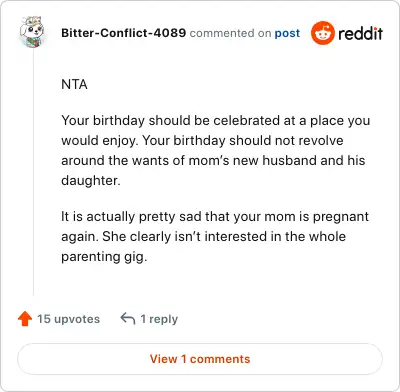Click the word "daughter." ending the paragraph
The image size is (400, 392).
[x=91, y=180]
